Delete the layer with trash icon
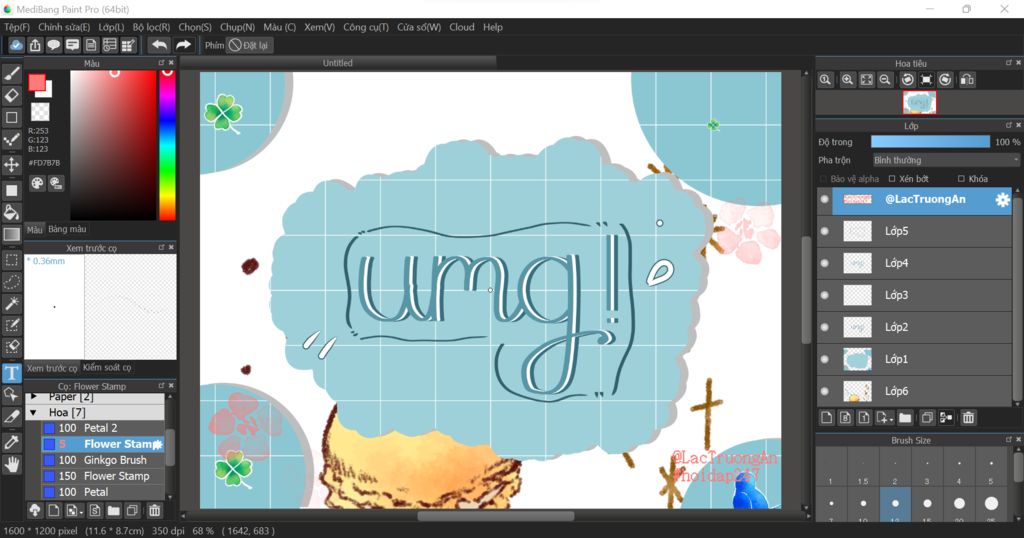 pyautogui.click(x=968, y=417)
